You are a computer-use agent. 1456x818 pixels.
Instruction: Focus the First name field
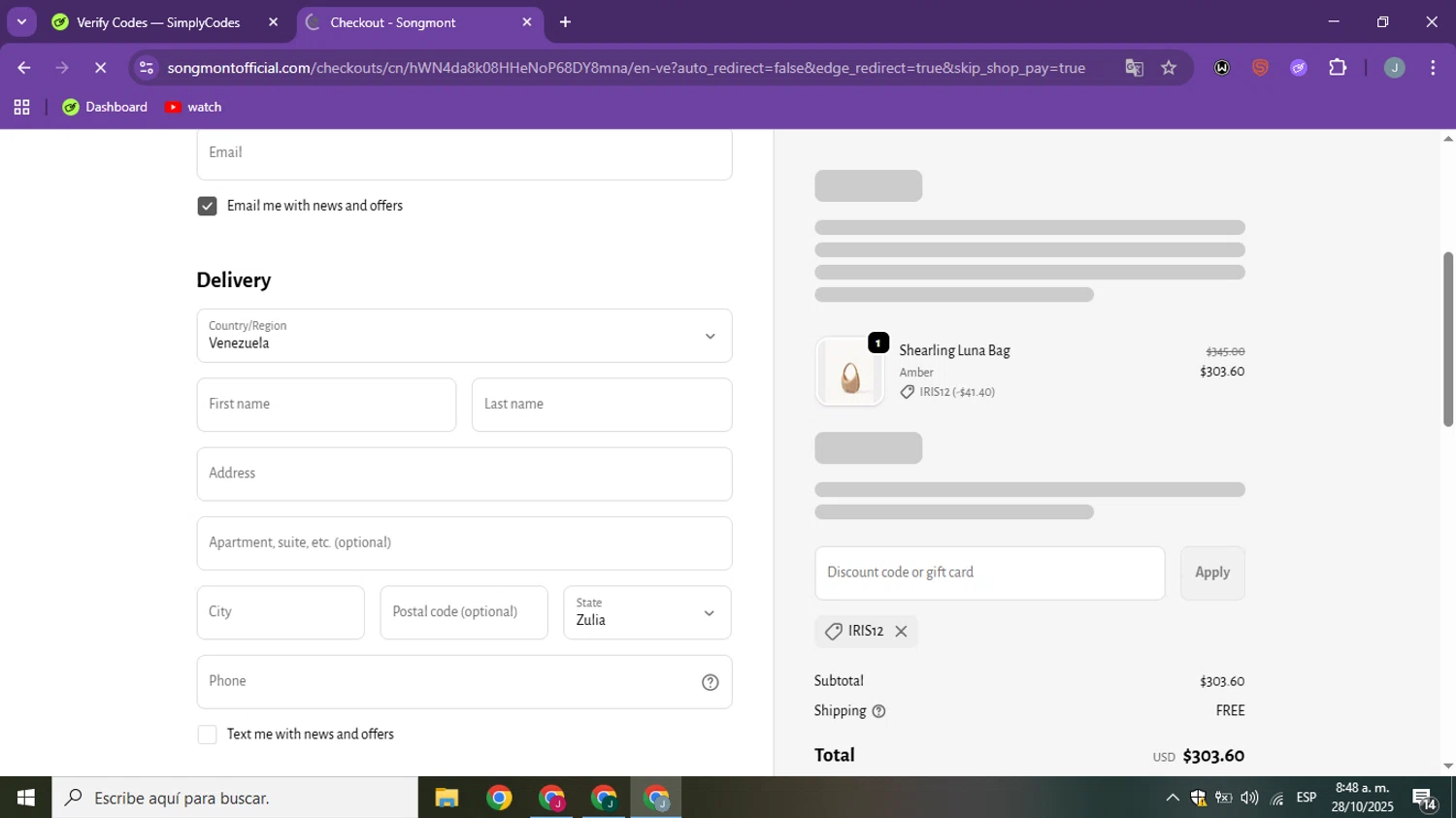[326, 405]
